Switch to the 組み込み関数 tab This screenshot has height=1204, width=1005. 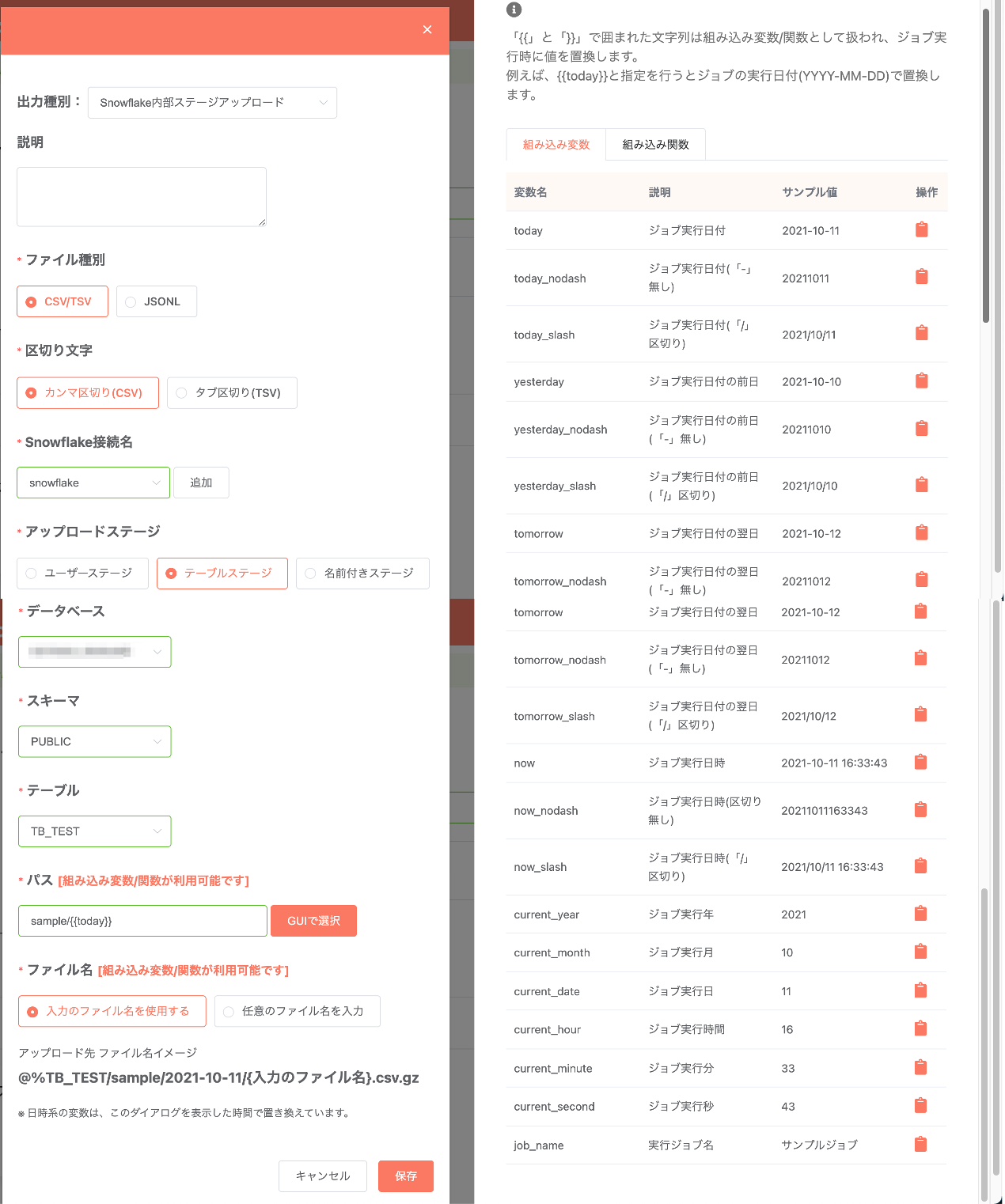pyautogui.click(x=654, y=144)
